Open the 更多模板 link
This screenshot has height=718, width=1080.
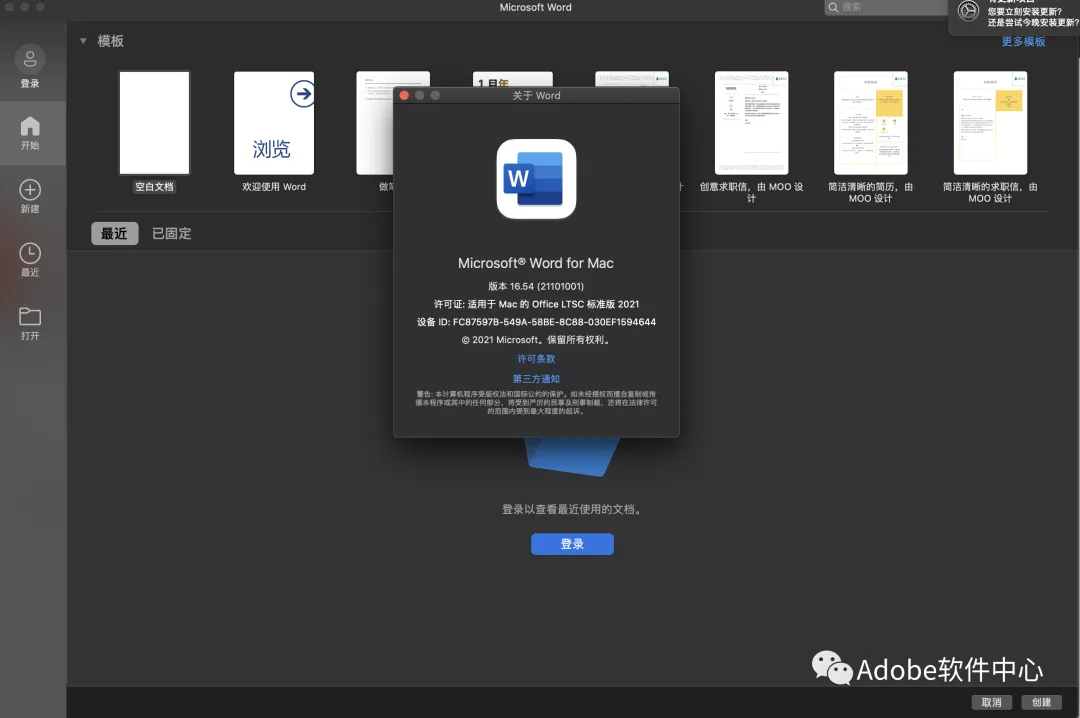pyautogui.click(x=1024, y=41)
